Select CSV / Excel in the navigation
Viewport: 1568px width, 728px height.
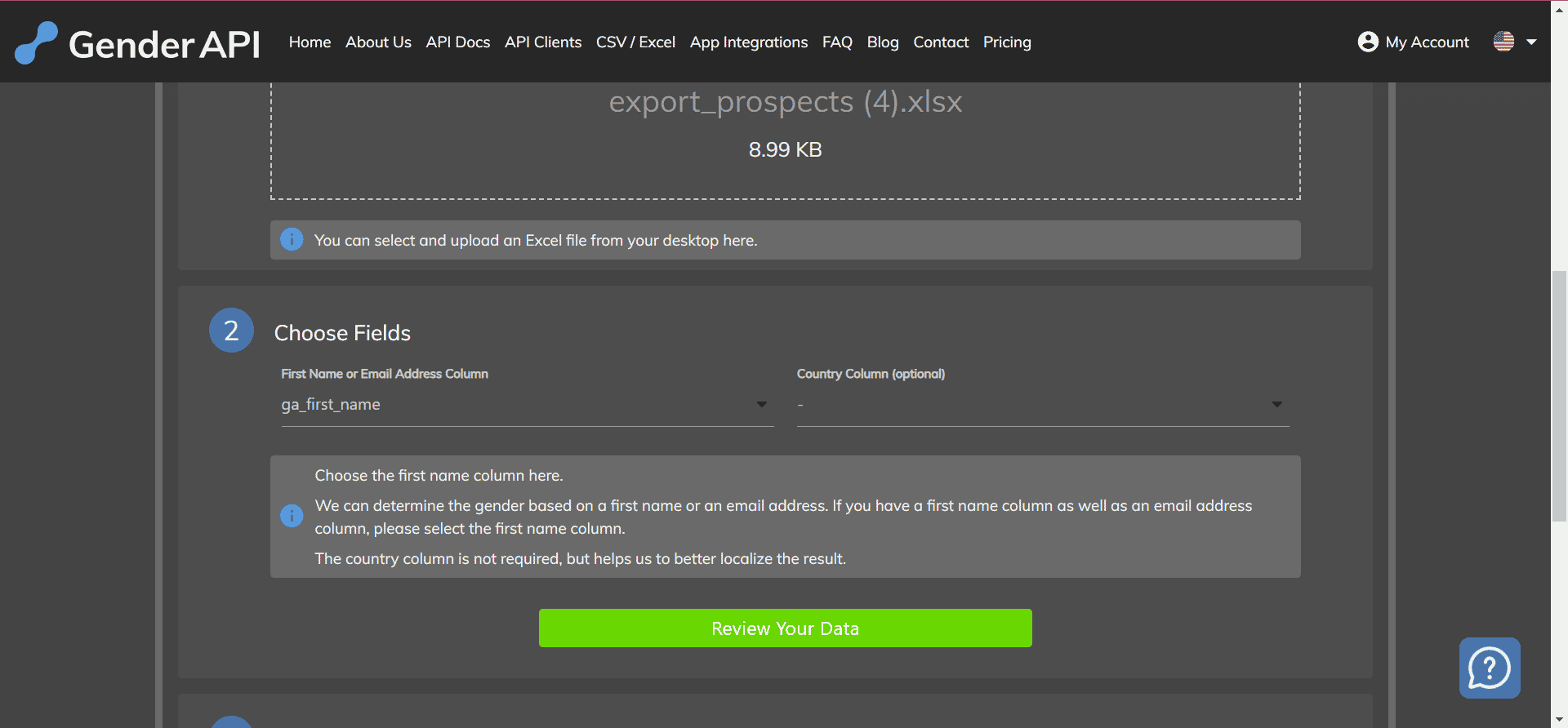pos(635,42)
